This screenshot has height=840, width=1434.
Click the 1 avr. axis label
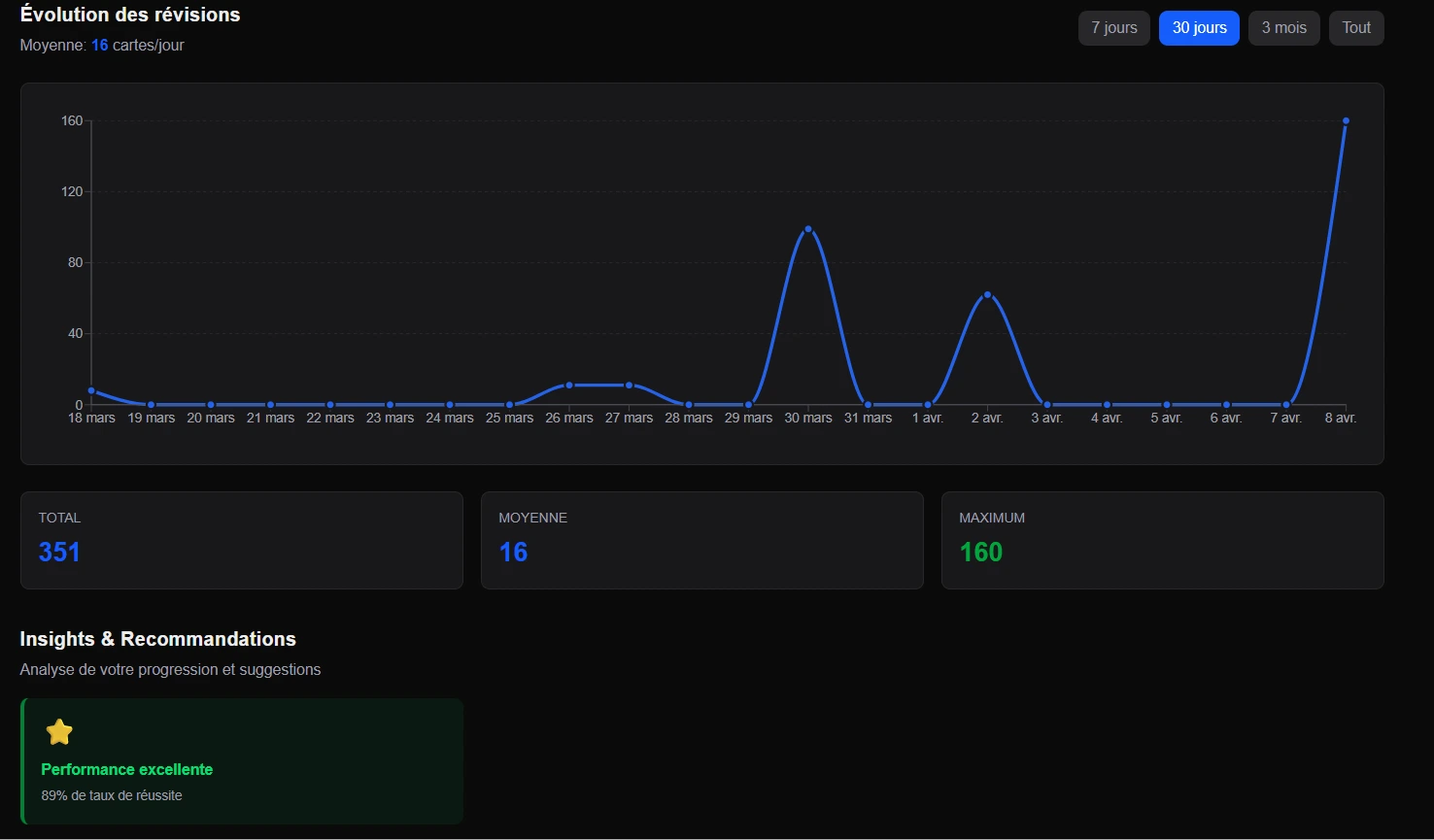point(928,418)
